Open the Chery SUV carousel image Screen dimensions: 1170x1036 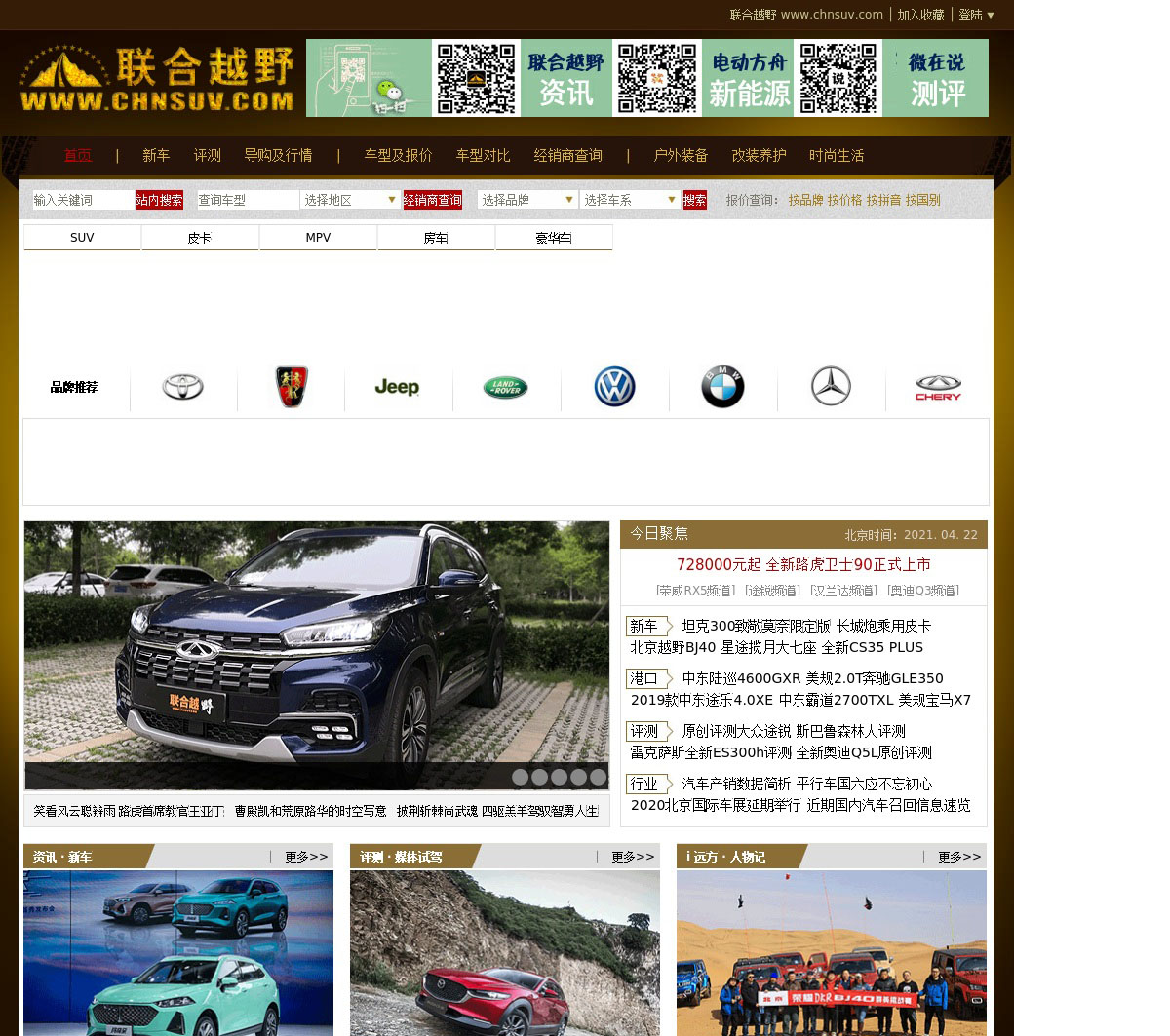(x=317, y=655)
